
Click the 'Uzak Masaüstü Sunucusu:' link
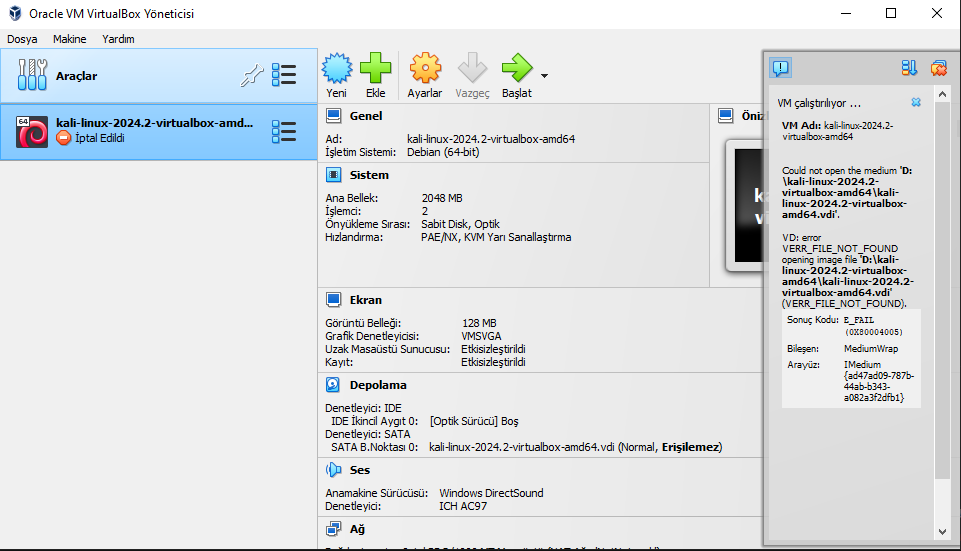coord(387,349)
